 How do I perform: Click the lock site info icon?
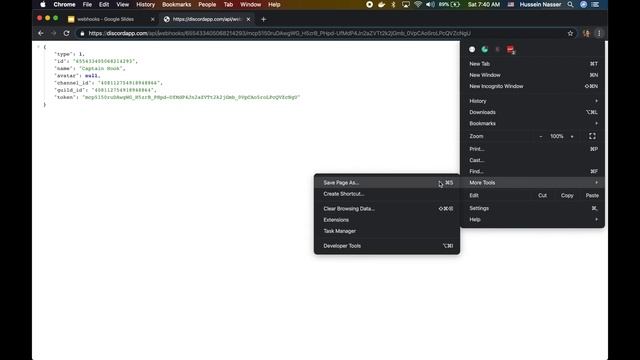tap(82, 33)
